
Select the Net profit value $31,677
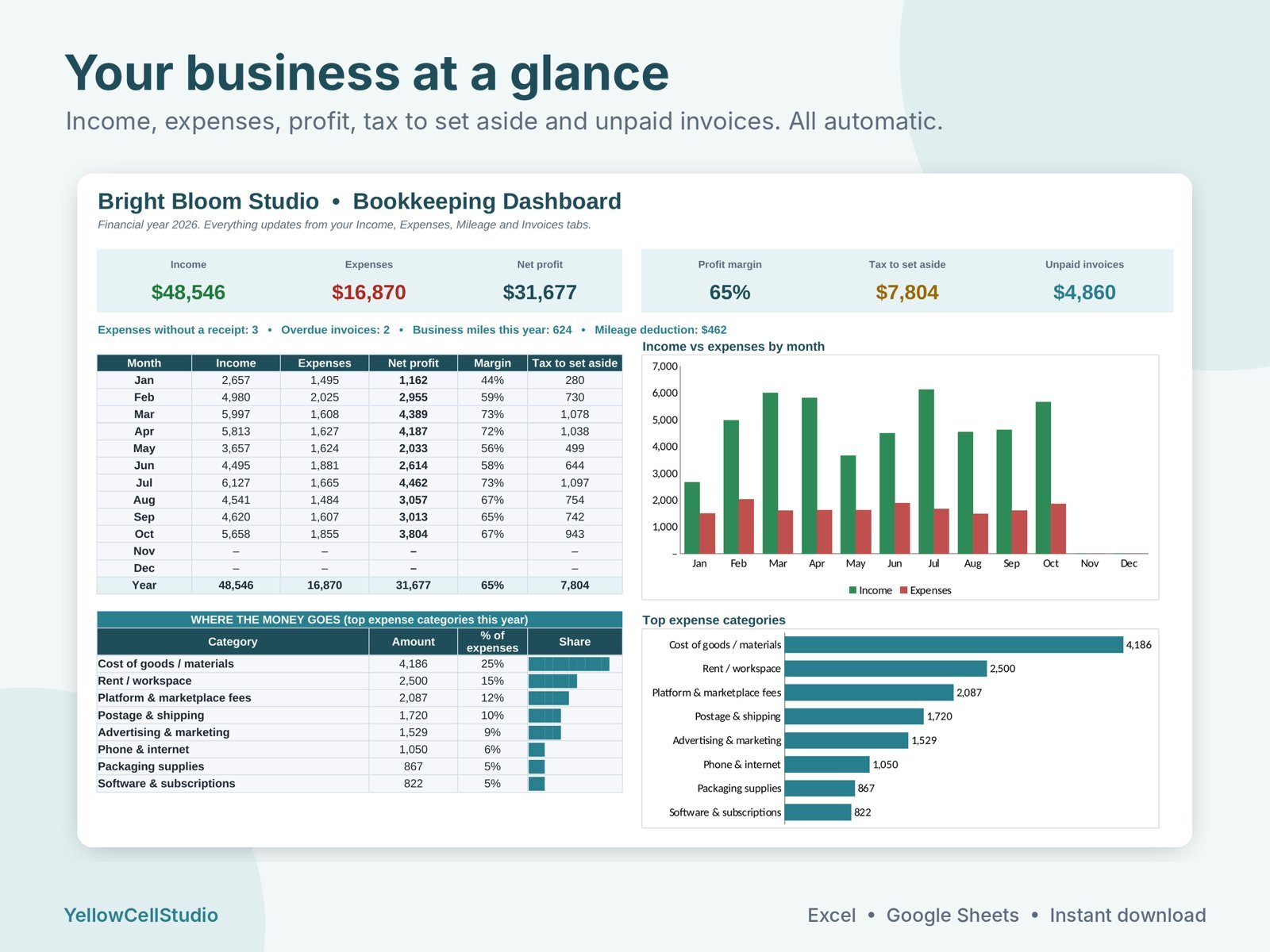(540, 292)
